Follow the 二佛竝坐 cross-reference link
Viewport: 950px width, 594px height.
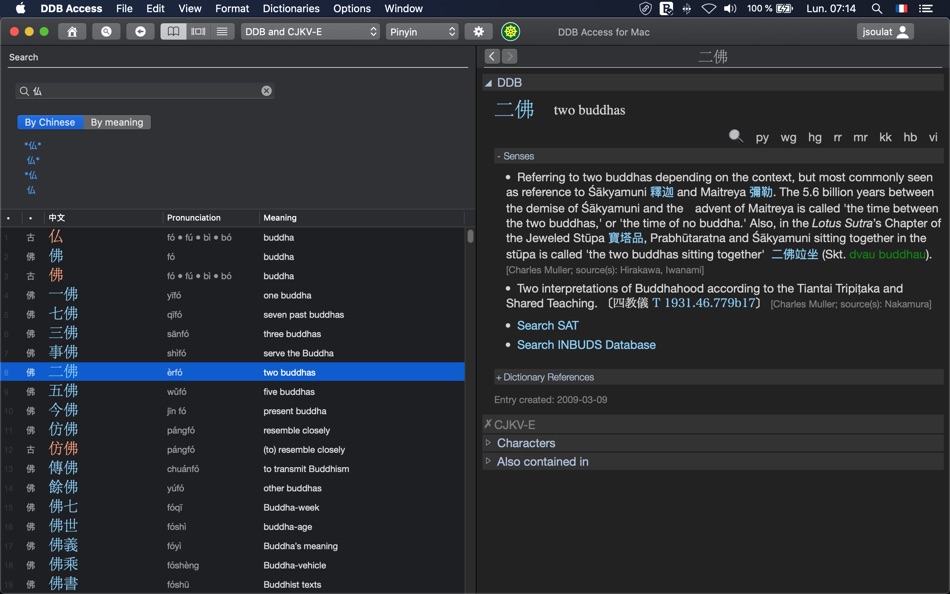tap(794, 255)
